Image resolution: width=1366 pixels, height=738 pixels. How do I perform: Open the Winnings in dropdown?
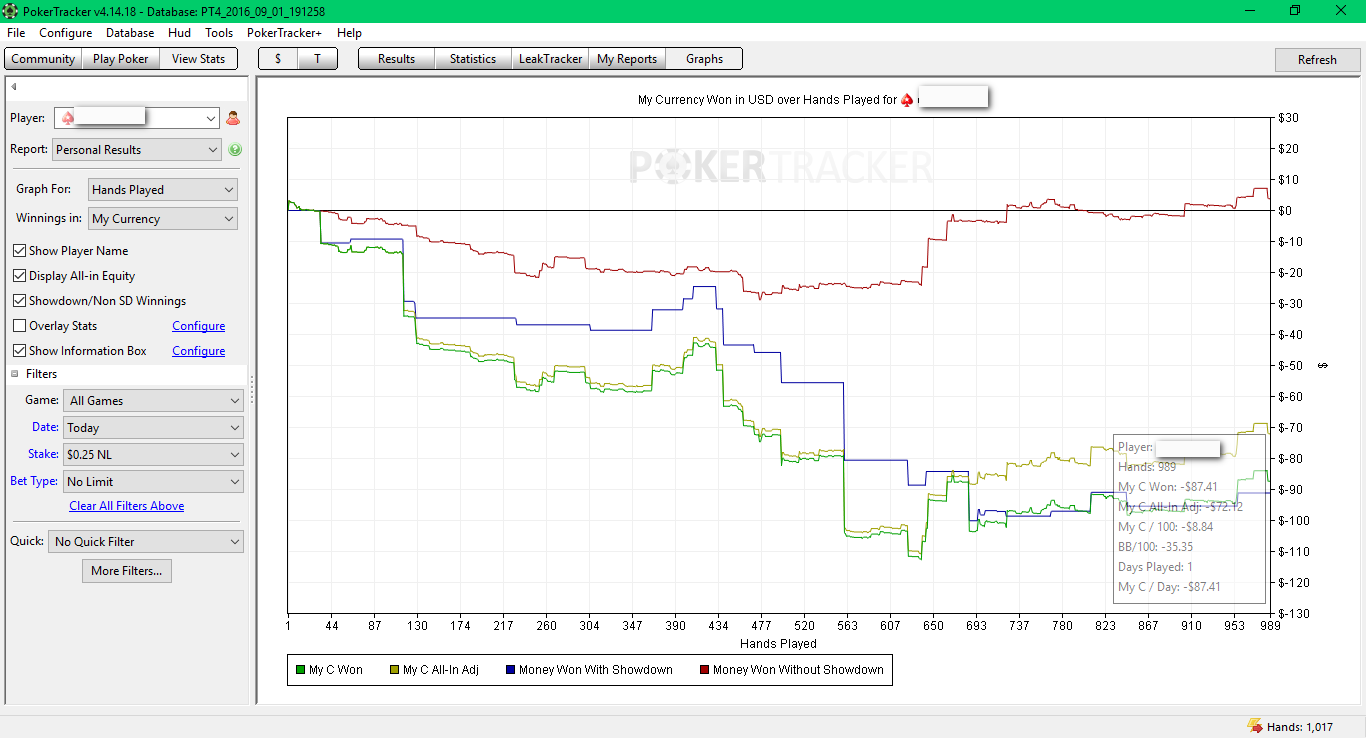[x=163, y=219]
